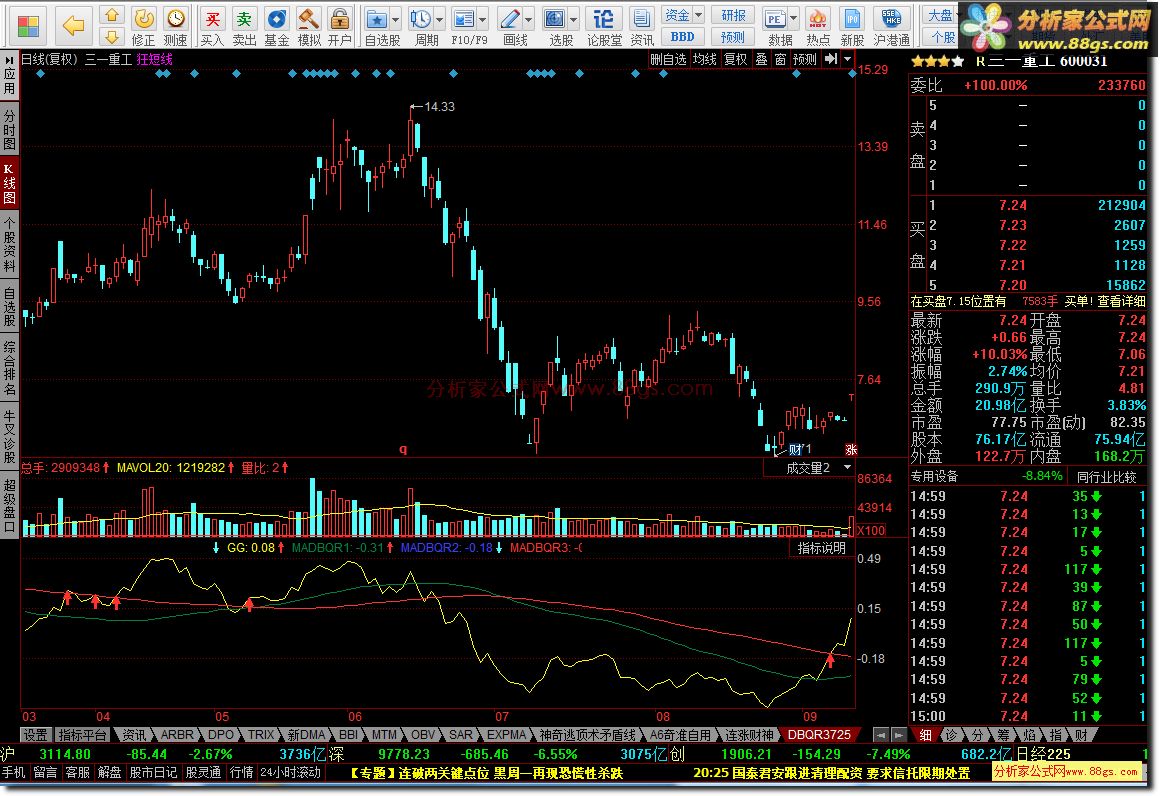Screen dimensions: 1160x796
Task: Select the 画线 drawing pencil icon
Action: click(x=509, y=18)
